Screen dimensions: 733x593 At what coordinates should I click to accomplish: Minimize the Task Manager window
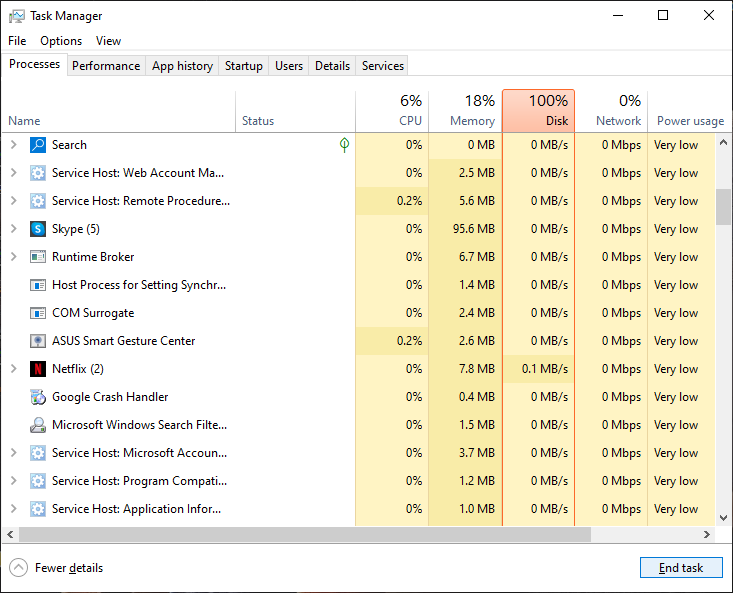(x=618, y=15)
